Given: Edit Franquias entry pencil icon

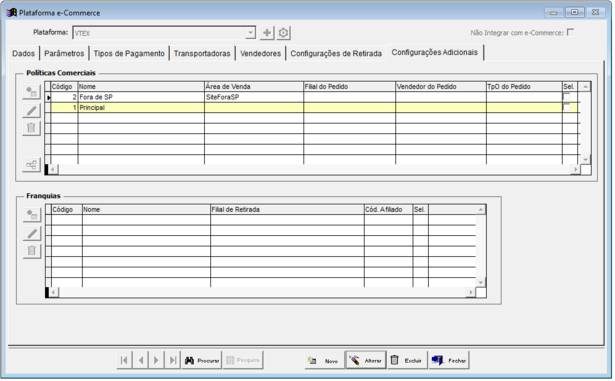Looking at the screenshot, I should [31, 233].
